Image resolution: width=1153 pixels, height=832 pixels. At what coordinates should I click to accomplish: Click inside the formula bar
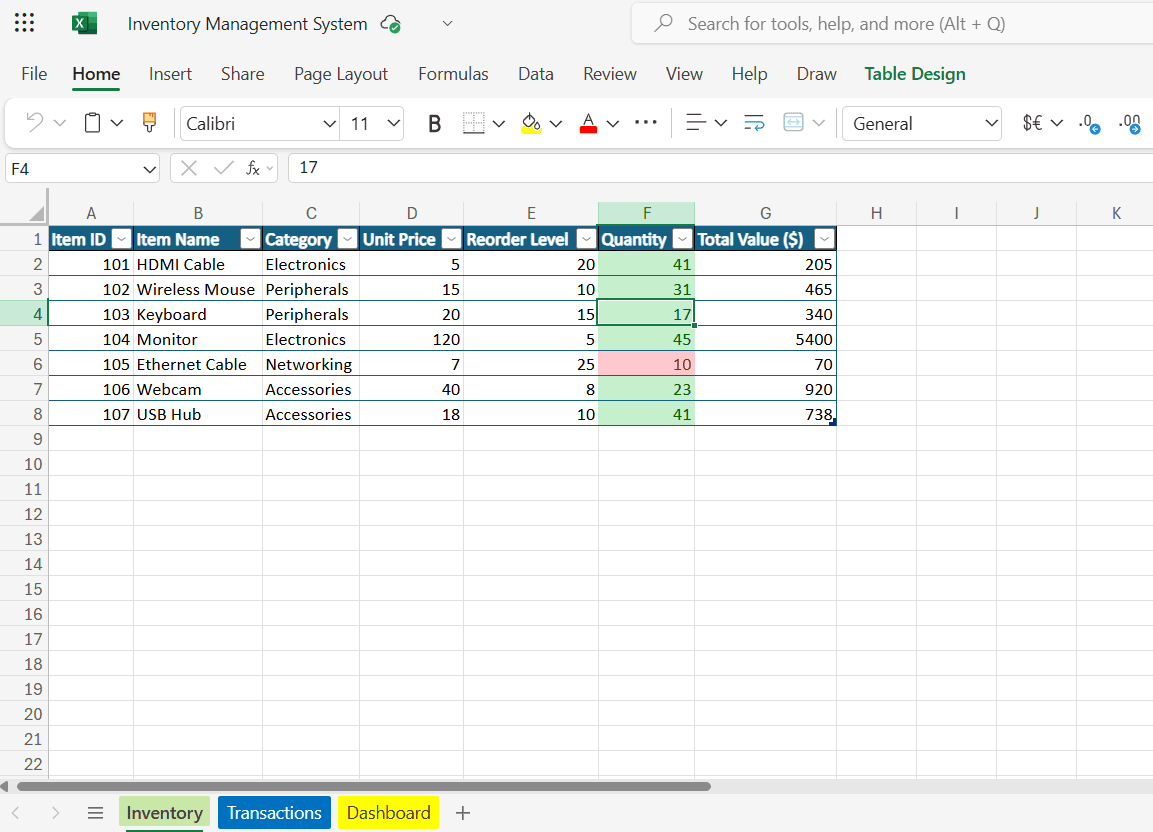pyautogui.click(x=500, y=167)
